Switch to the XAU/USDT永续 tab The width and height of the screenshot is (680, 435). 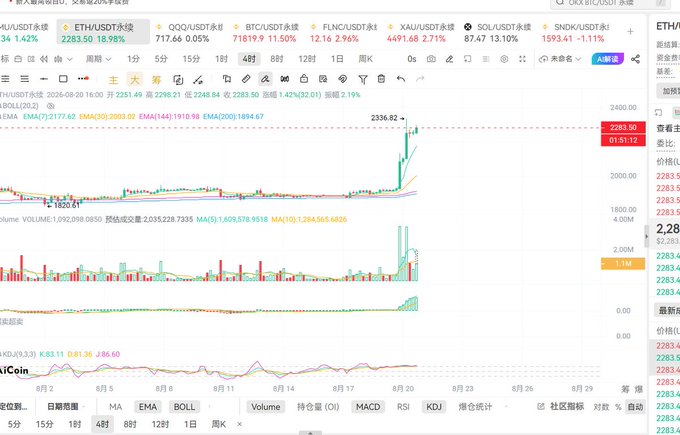pyautogui.click(x=421, y=33)
